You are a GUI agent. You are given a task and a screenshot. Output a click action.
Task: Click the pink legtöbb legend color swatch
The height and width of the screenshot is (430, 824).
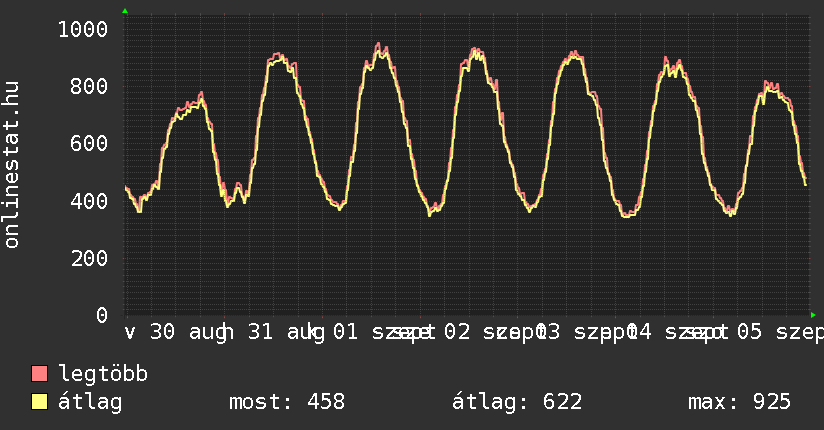coord(39,373)
